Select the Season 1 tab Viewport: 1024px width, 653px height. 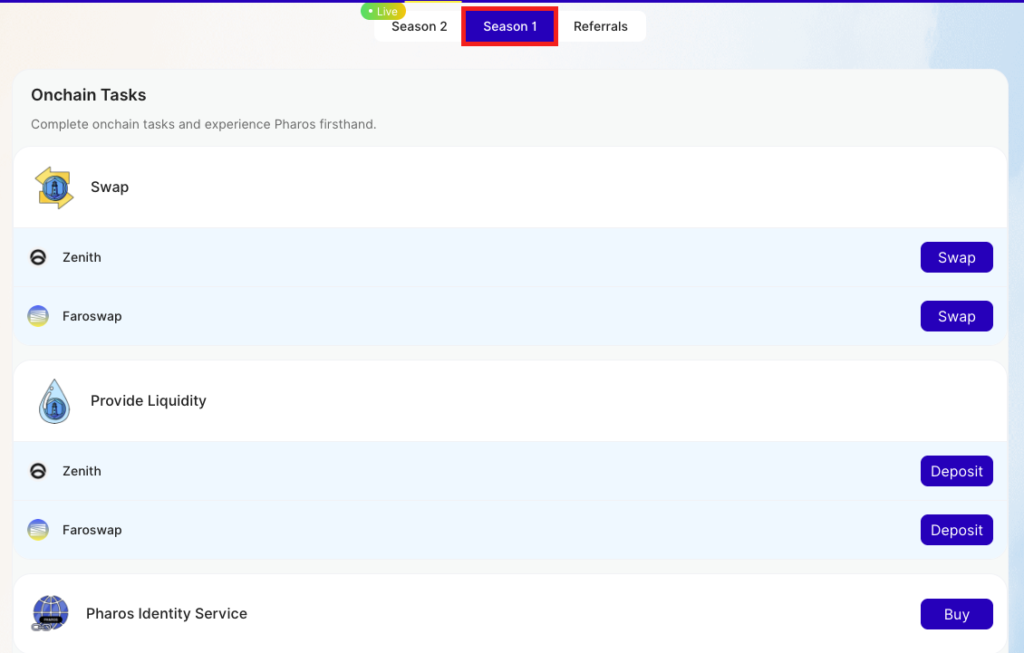tap(510, 27)
